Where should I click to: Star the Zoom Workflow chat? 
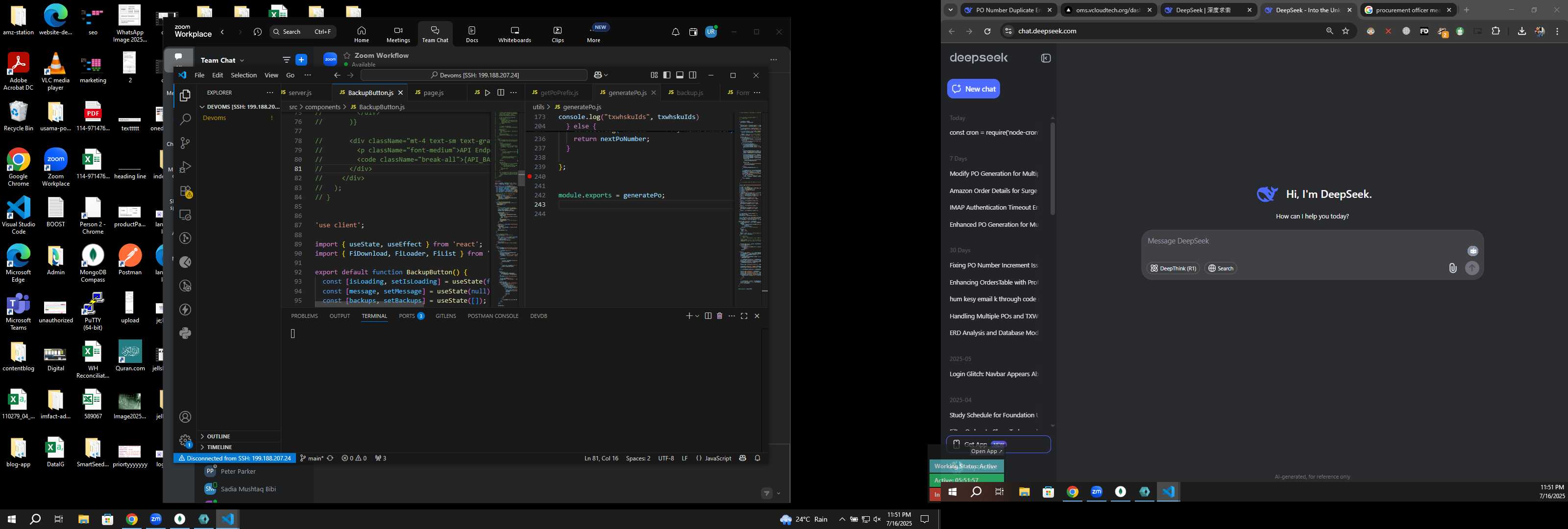pos(346,55)
